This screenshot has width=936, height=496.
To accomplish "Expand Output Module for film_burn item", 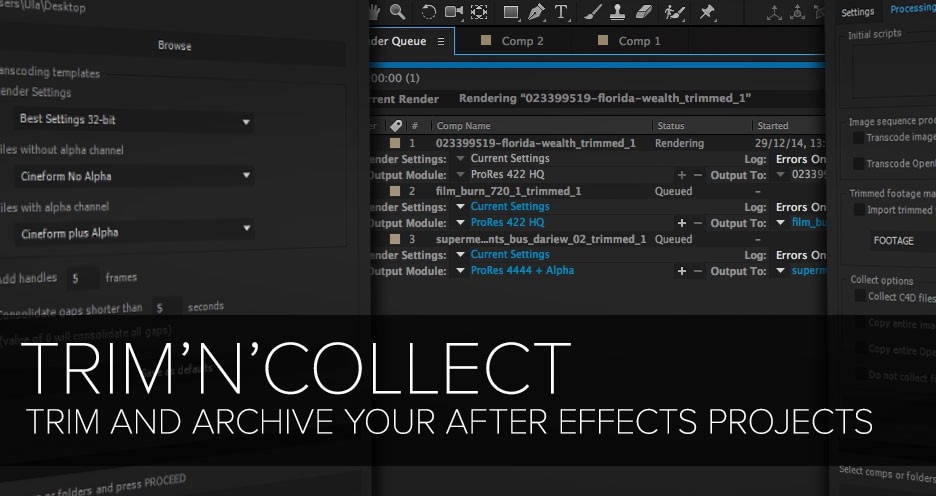I will point(460,223).
